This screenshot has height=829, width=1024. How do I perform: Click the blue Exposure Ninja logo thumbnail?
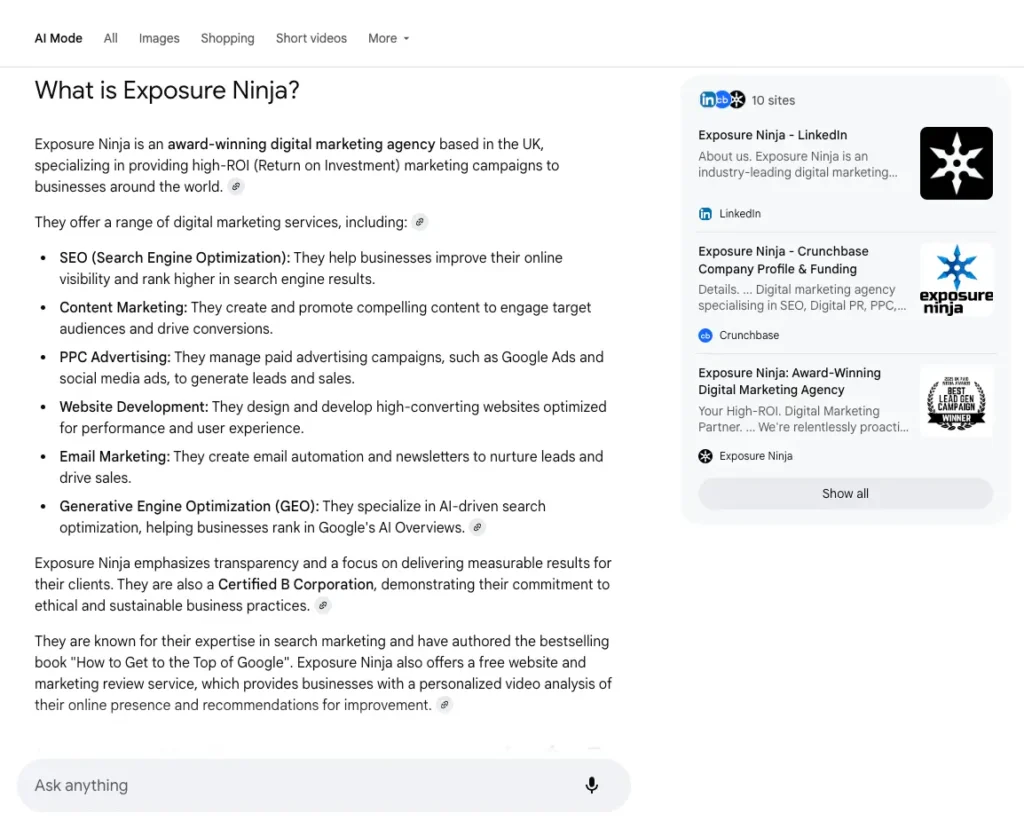point(956,280)
